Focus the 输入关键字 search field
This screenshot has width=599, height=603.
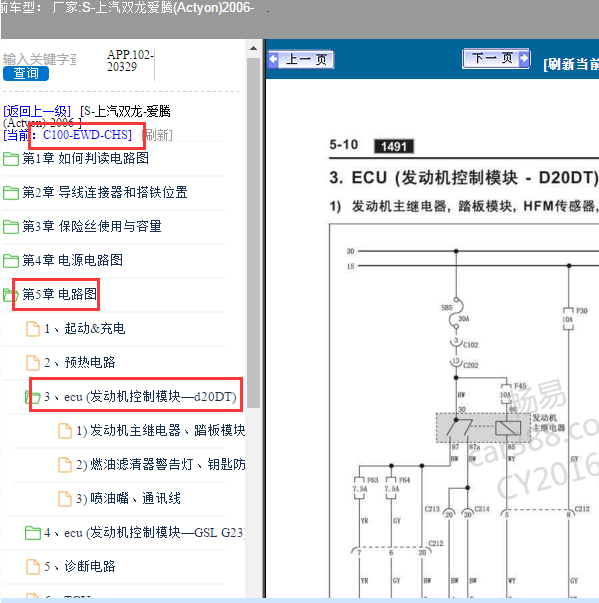[40, 59]
